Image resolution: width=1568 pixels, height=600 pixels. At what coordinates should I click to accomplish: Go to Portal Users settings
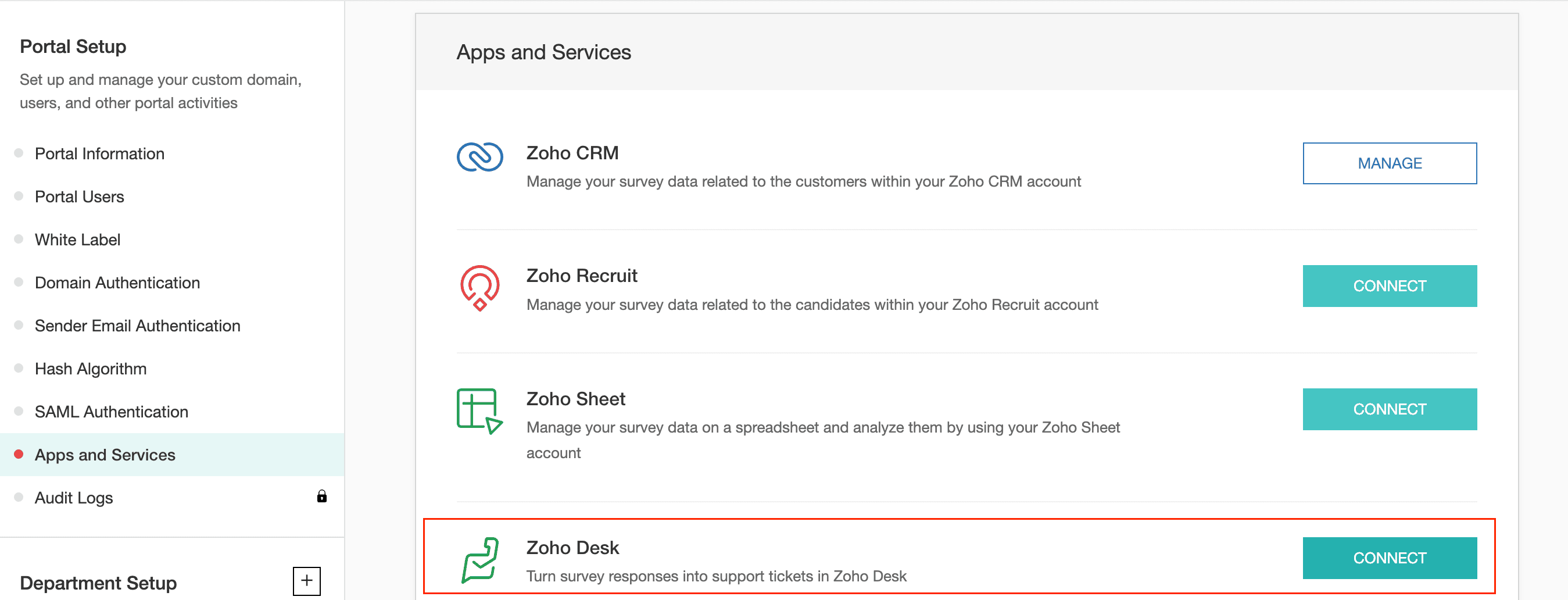click(x=79, y=197)
